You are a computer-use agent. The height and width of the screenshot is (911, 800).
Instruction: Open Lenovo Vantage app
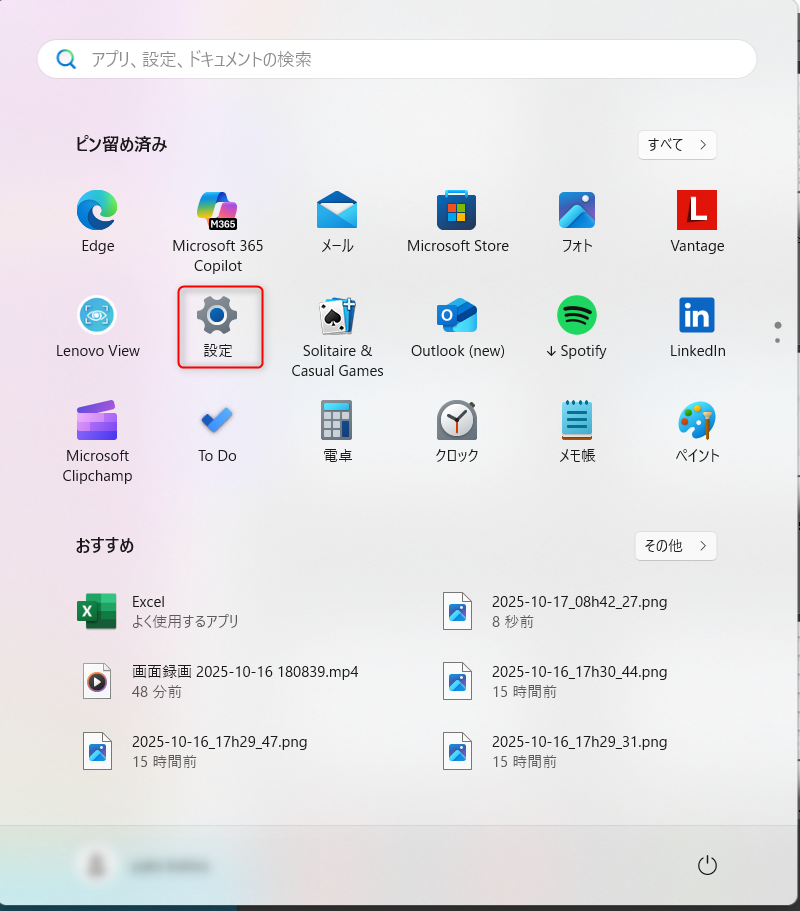[x=697, y=222]
